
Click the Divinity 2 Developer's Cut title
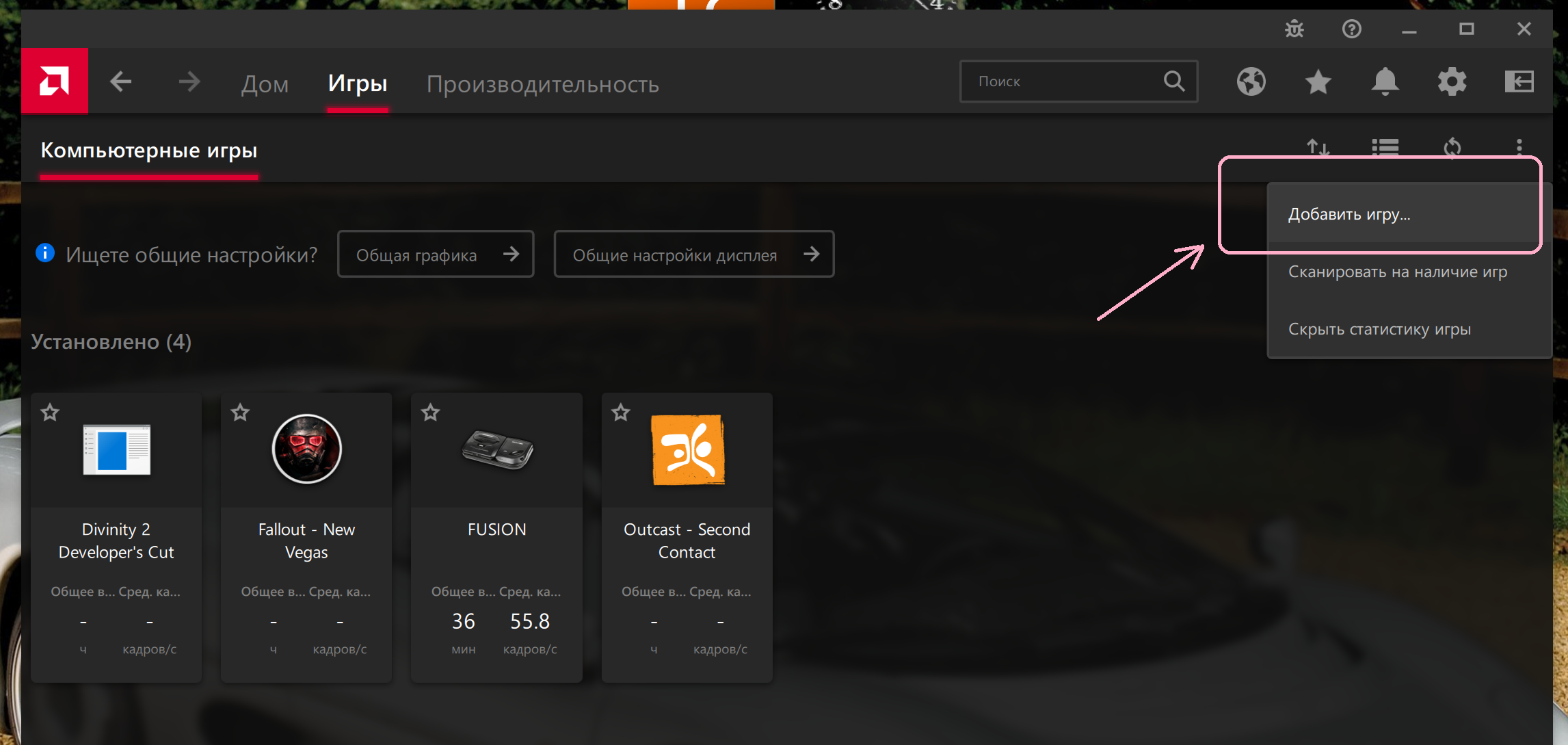116,540
